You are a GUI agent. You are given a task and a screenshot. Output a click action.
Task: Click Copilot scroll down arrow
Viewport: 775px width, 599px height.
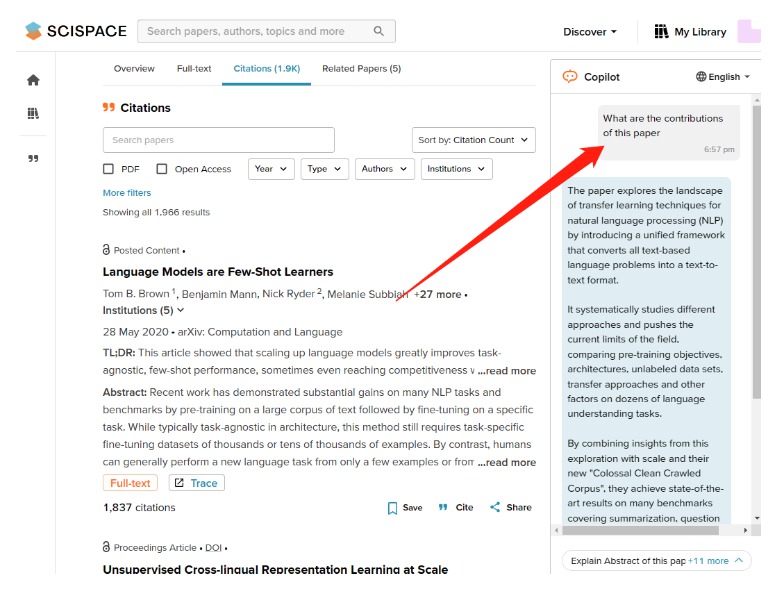pyautogui.click(x=757, y=518)
